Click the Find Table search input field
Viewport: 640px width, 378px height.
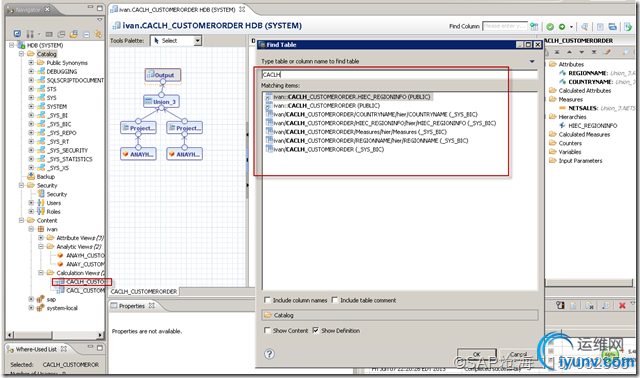(x=400, y=75)
